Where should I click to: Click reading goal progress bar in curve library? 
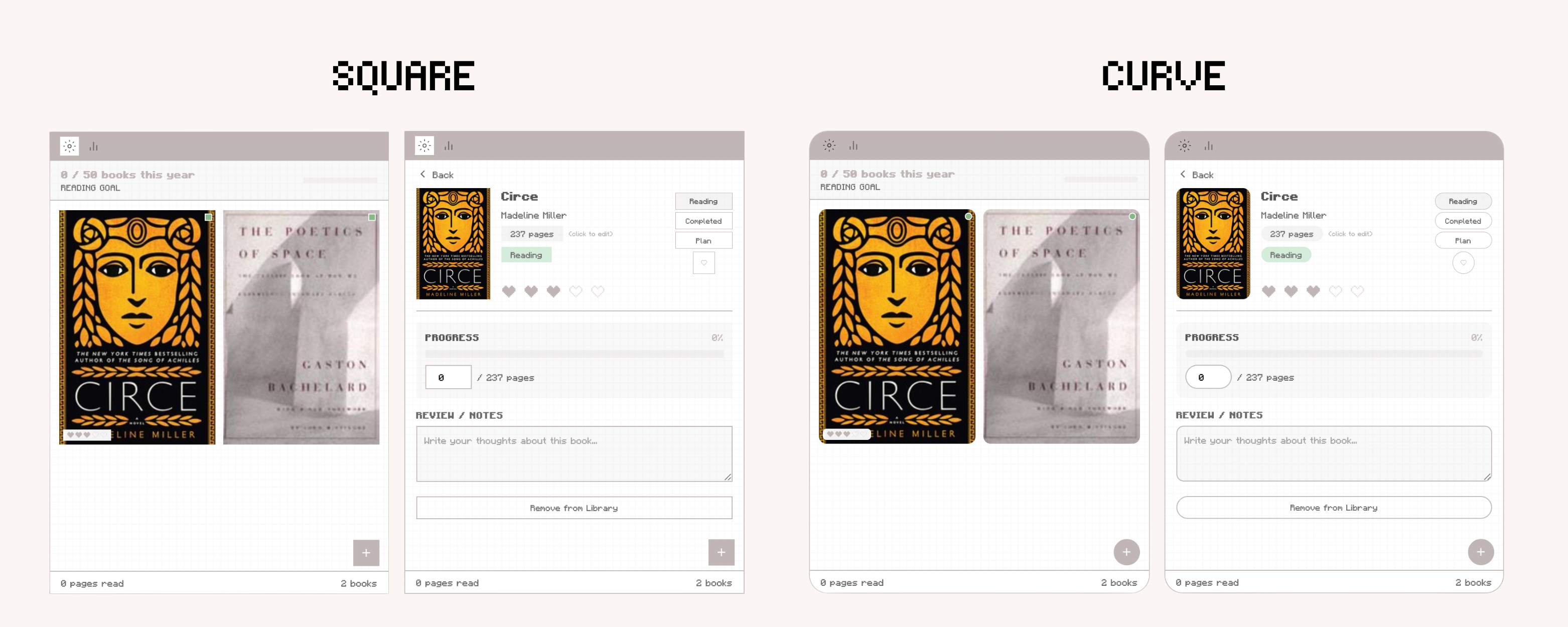tap(1100, 180)
